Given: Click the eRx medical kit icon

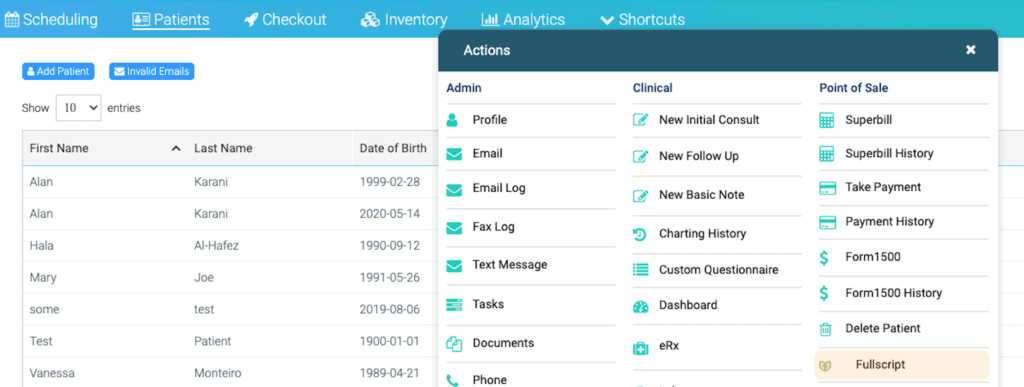Looking at the screenshot, I should [x=641, y=347].
